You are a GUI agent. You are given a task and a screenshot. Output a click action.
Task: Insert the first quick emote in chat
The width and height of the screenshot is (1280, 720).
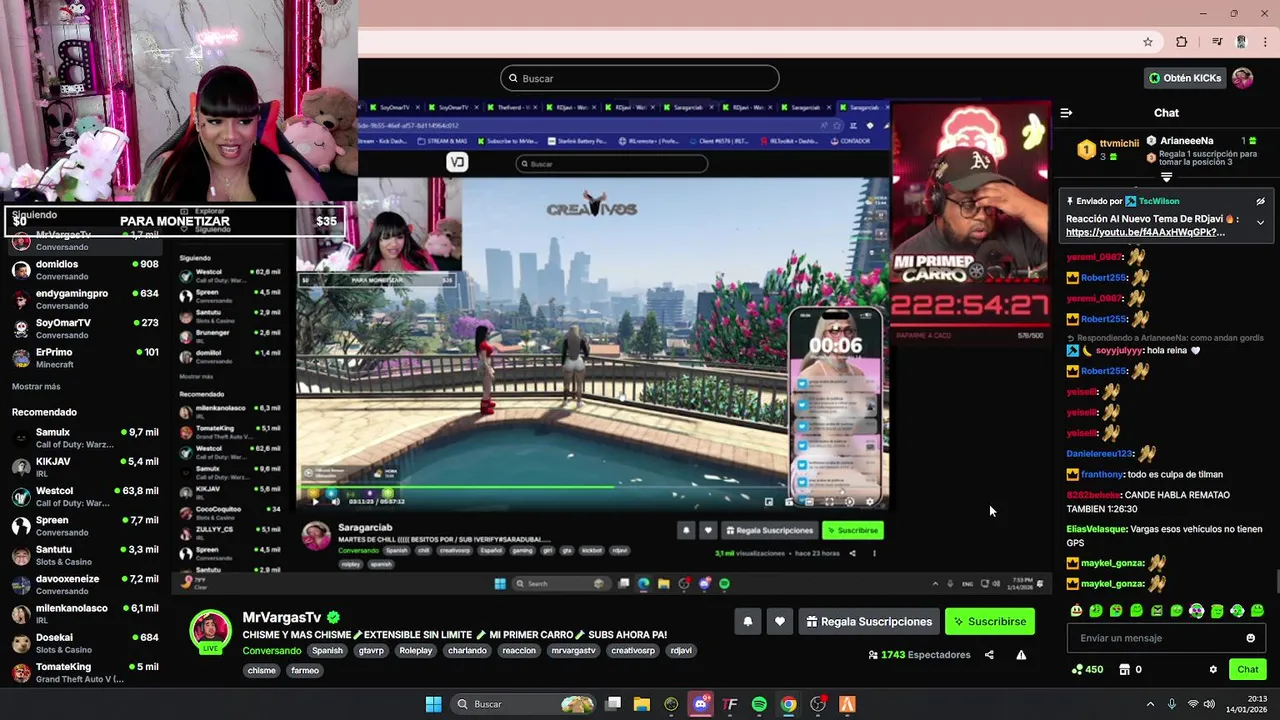point(1076,611)
